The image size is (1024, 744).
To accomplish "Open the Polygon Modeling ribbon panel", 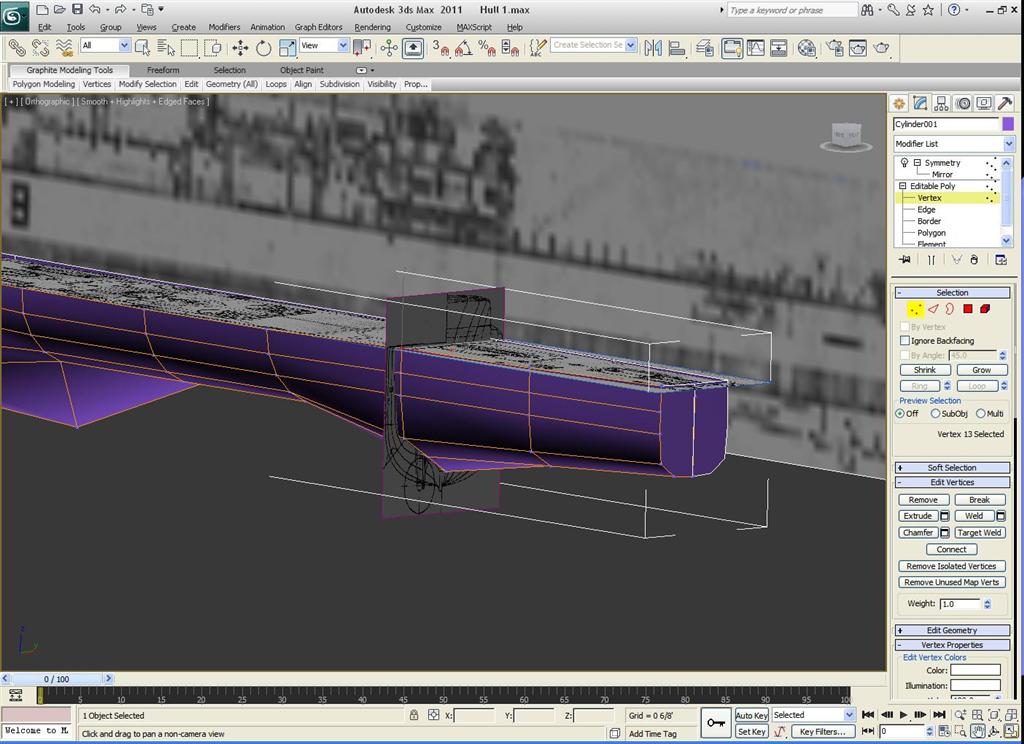I will click(x=44, y=84).
